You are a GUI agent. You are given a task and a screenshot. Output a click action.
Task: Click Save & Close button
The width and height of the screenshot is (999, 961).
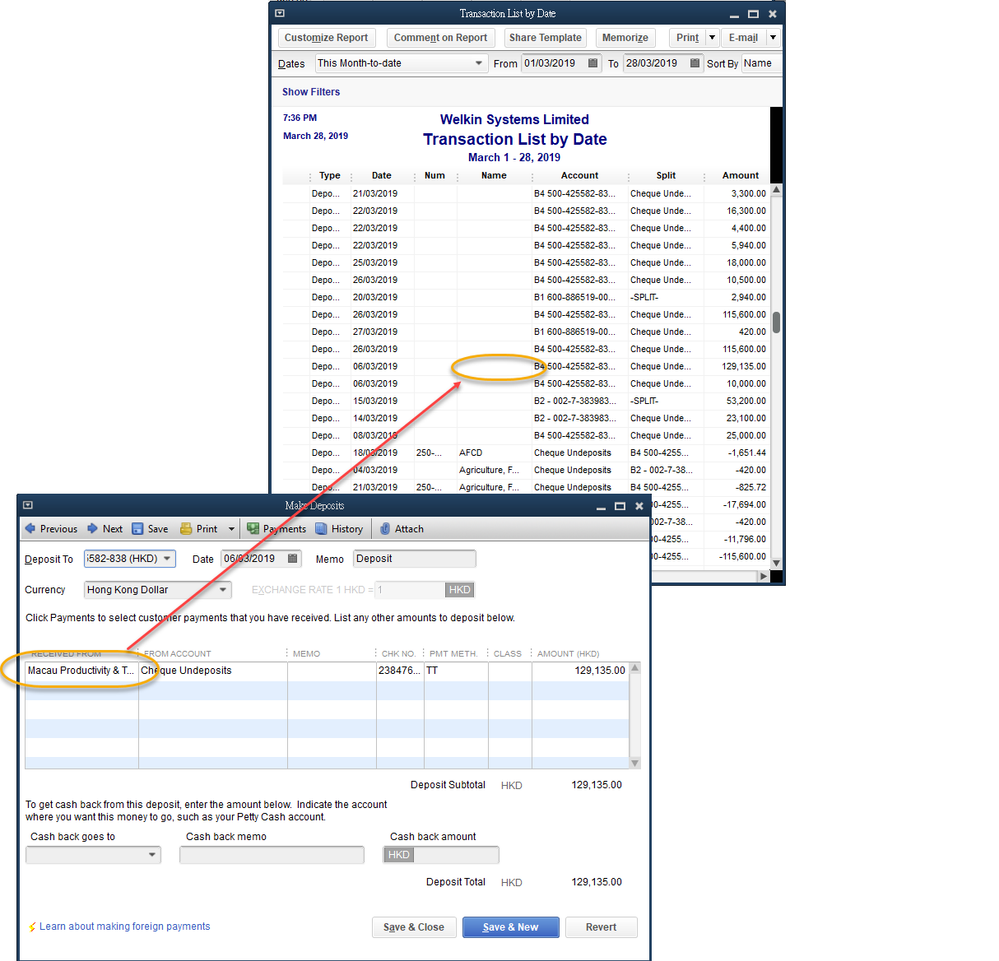(414, 927)
